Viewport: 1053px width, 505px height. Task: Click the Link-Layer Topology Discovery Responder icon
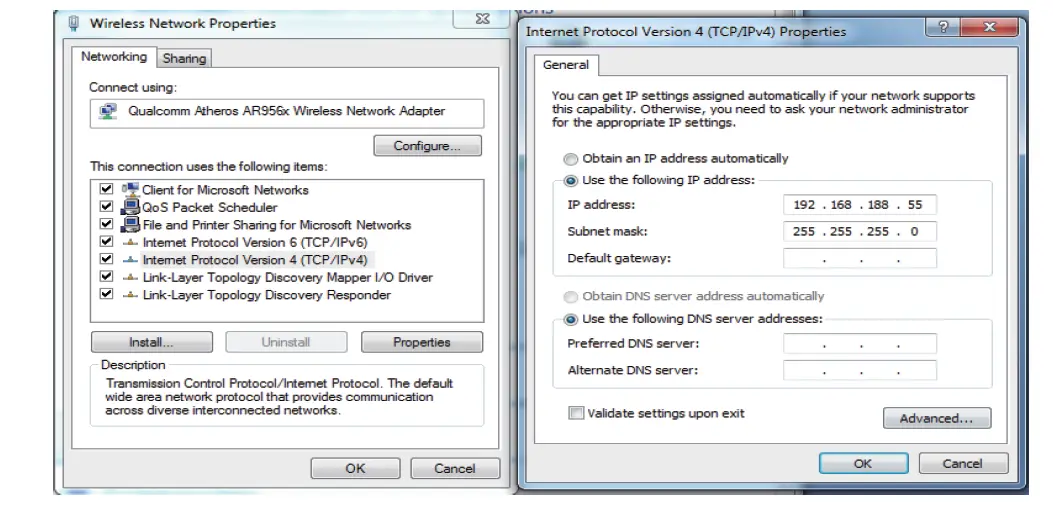coord(130,295)
